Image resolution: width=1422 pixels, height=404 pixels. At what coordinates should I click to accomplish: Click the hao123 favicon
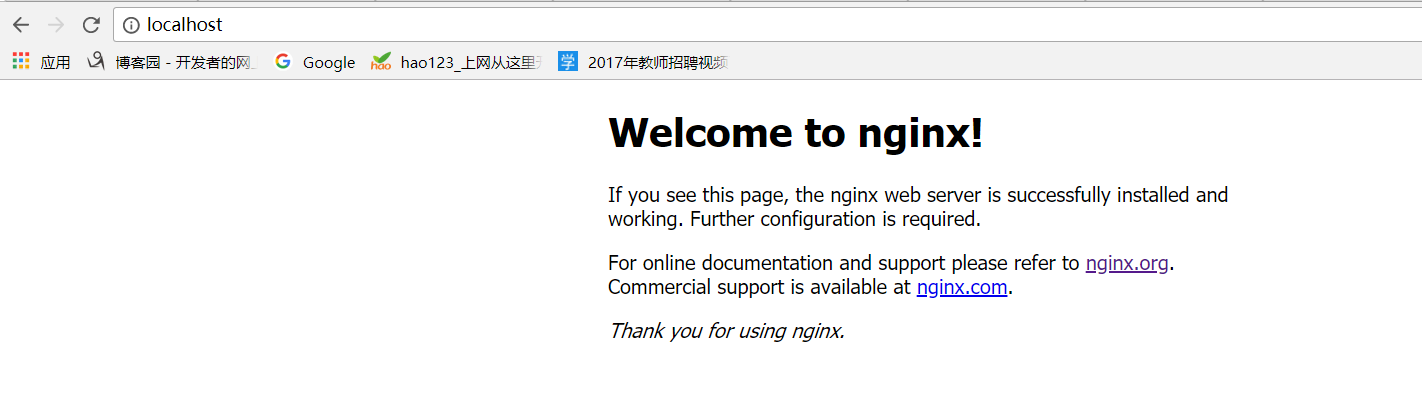pos(380,62)
